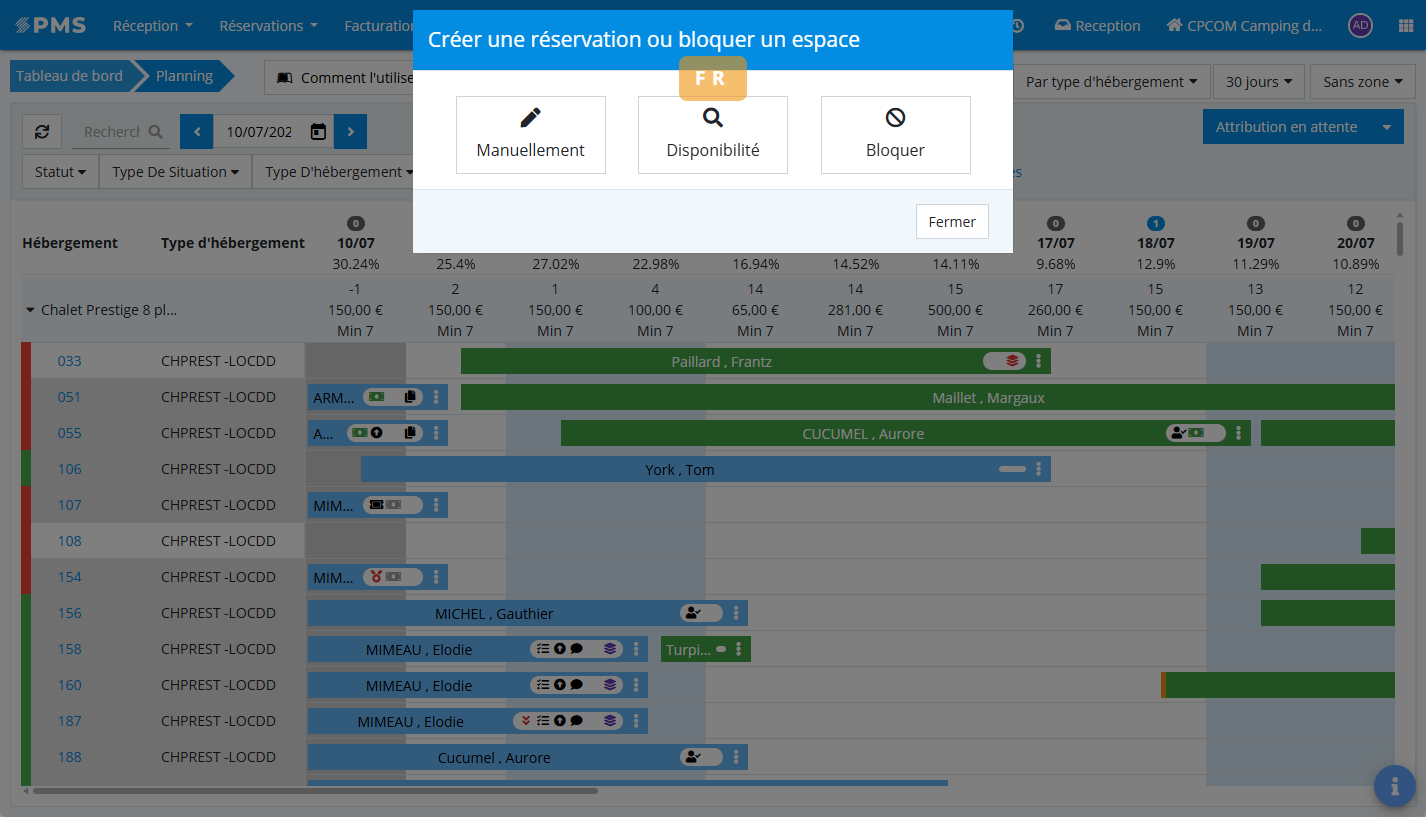Screen dimensions: 1426x817
Task: Collapse the Chalet Prestige 8 pl group
Action: (x=30, y=310)
